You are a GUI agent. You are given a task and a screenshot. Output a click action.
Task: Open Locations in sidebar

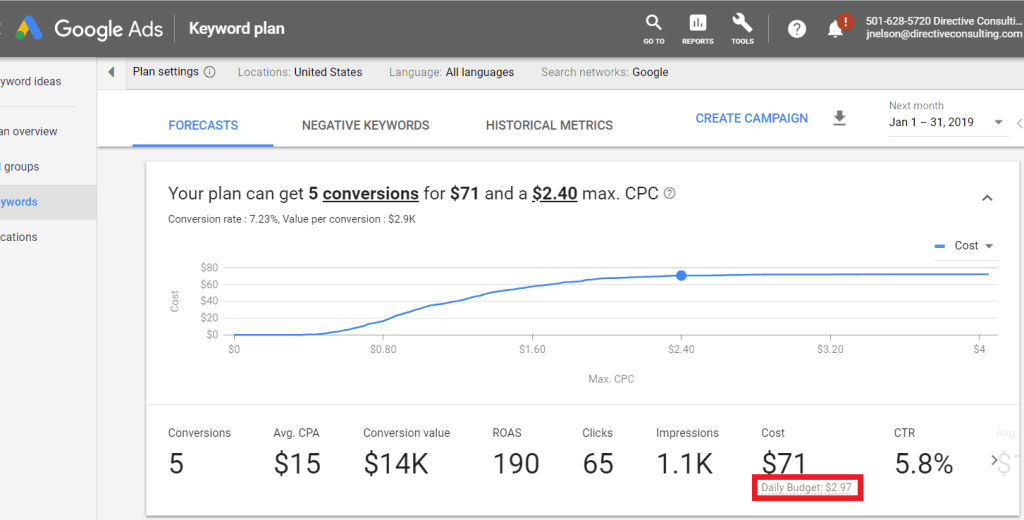coord(19,237)
